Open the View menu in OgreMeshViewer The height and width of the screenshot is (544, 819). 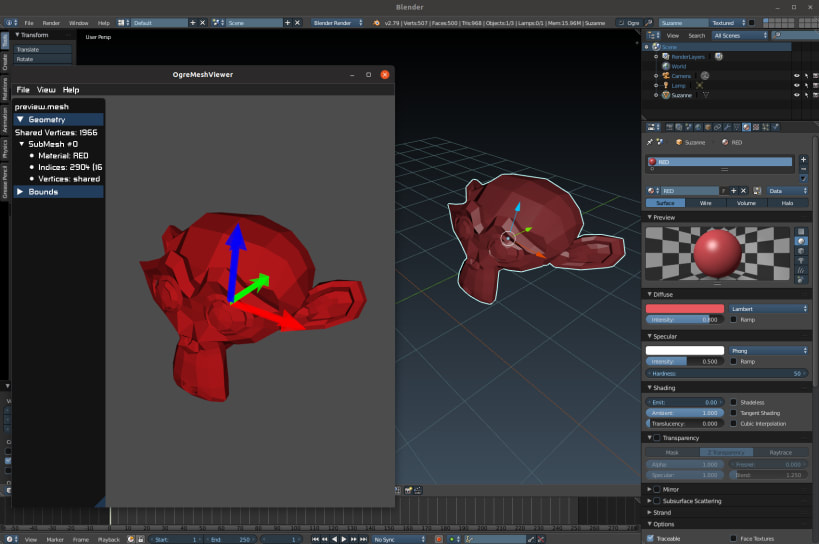click(x=46, y=90)
